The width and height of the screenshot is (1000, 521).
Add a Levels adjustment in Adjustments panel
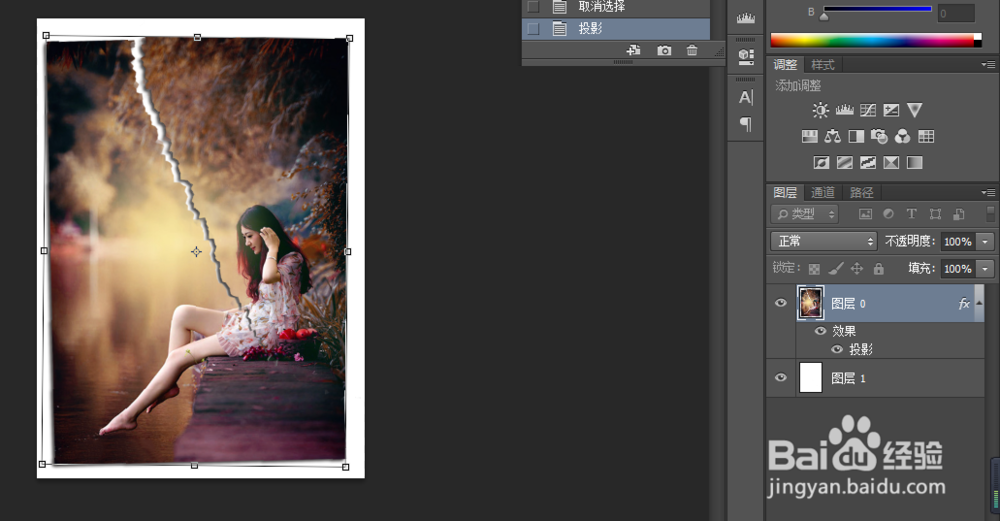(844, 110)
